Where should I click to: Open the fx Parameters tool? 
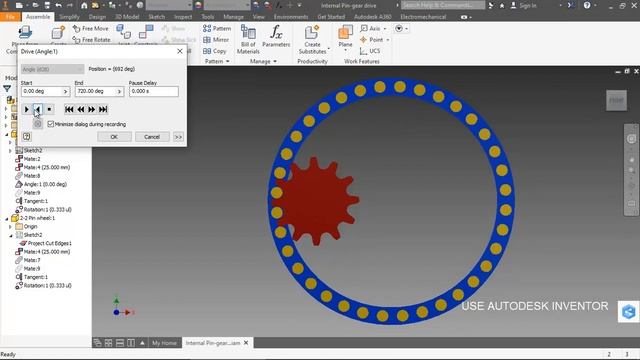276,36
